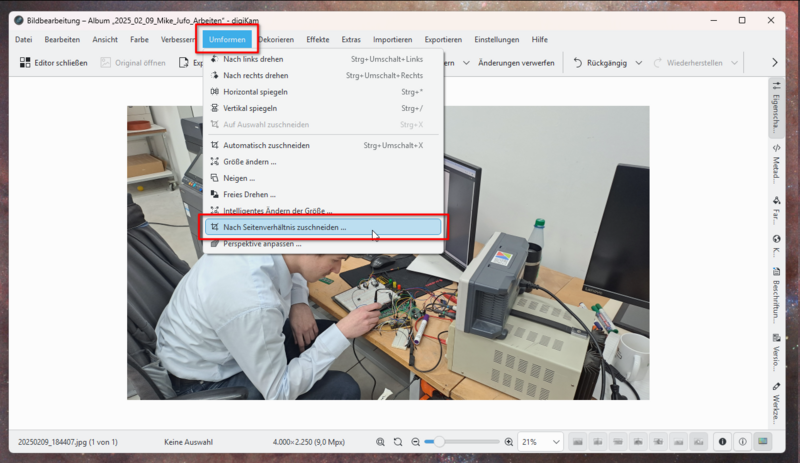Toggle the color-managed view icon

(x=762, y=442)
